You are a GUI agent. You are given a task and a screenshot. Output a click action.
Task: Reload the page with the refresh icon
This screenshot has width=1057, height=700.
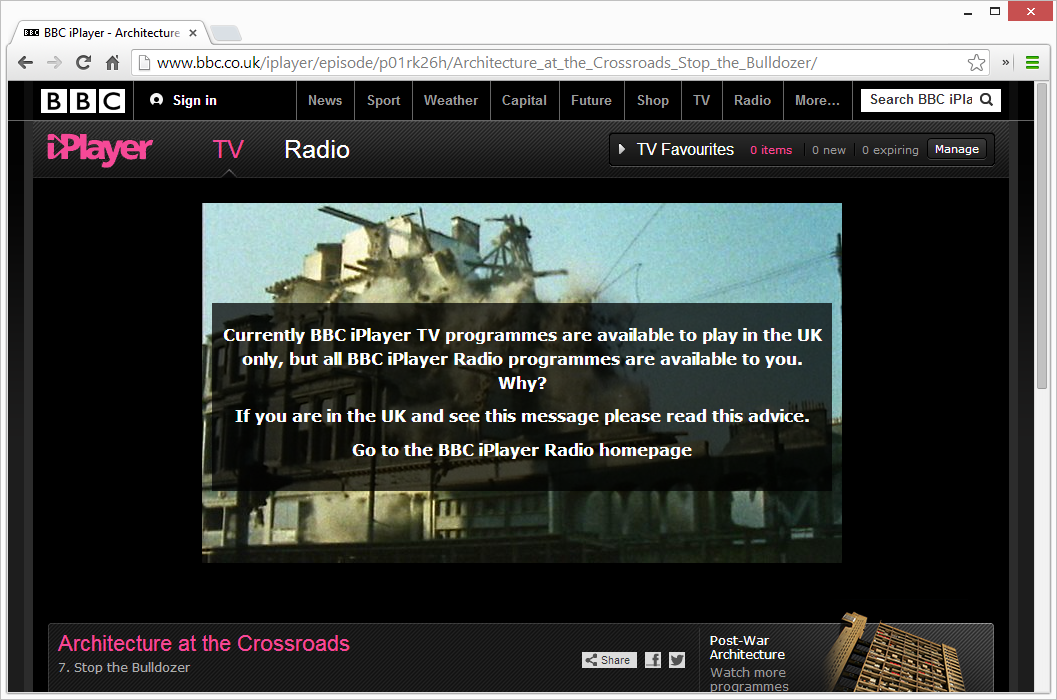(84, 63)
